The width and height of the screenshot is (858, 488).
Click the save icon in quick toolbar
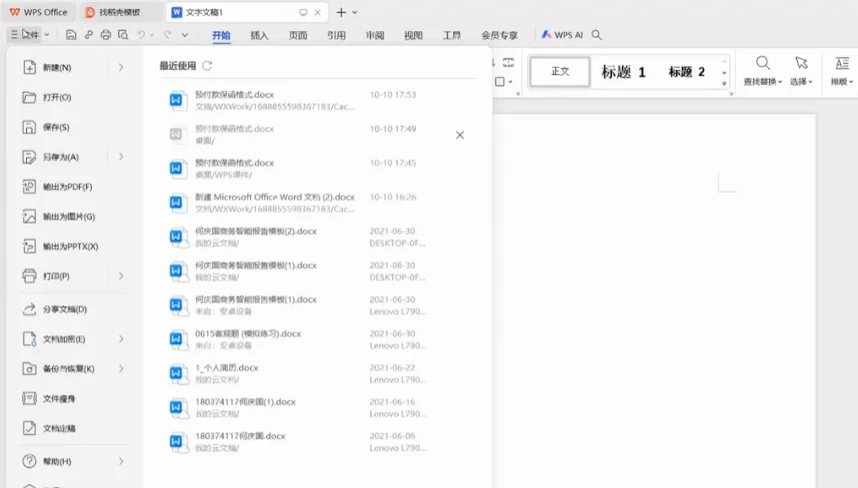[x=71, y=35]
